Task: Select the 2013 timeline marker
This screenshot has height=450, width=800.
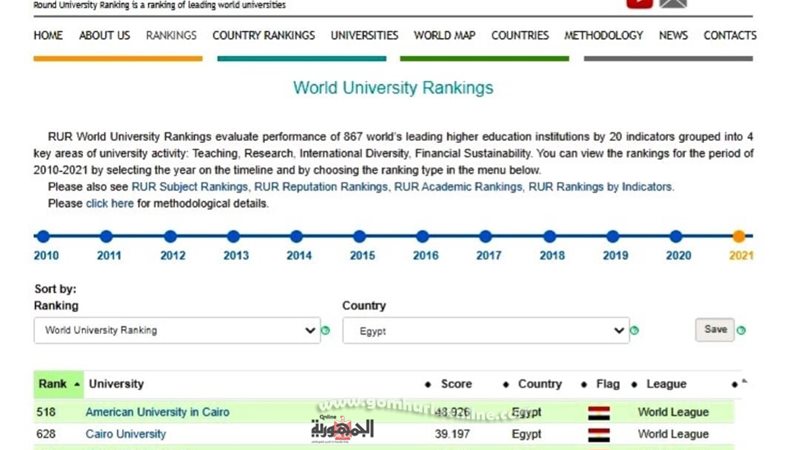Action: coord(233,236)
